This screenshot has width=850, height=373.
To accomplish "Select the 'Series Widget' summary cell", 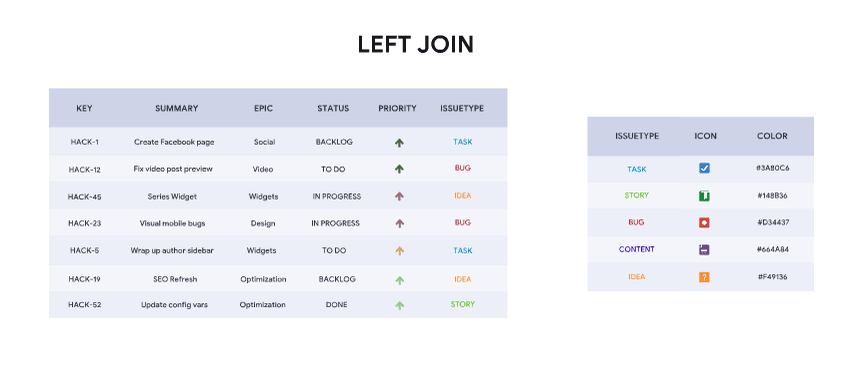I will (x=172, y=196).
